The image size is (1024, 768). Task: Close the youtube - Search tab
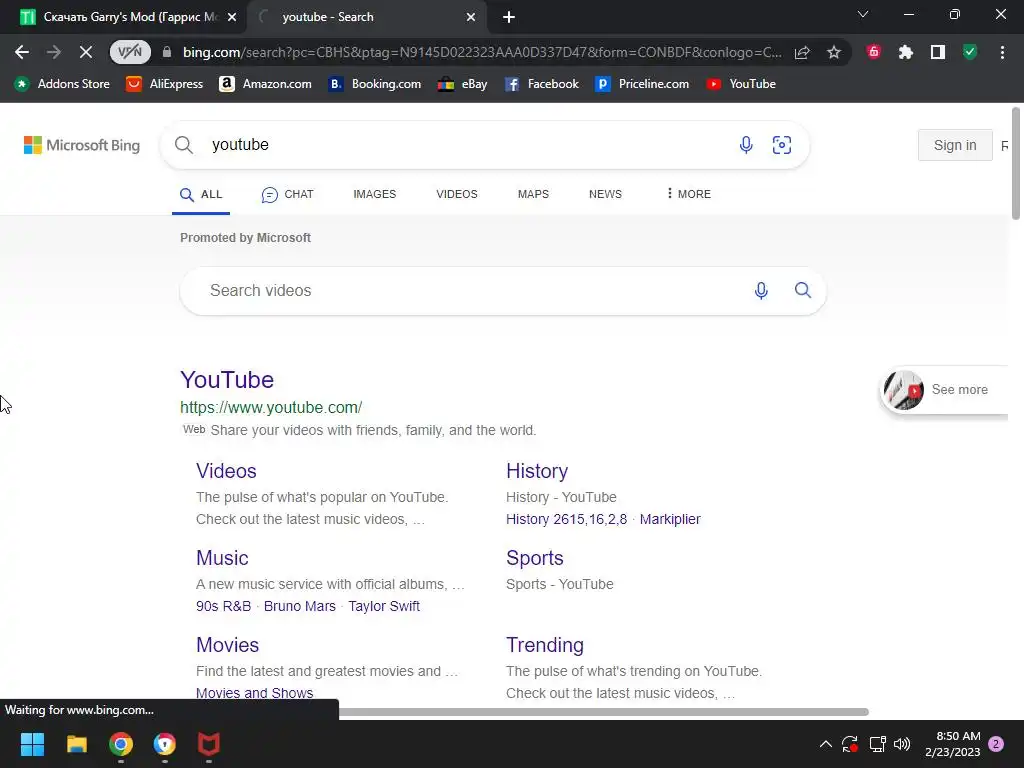tap(471, 18)
